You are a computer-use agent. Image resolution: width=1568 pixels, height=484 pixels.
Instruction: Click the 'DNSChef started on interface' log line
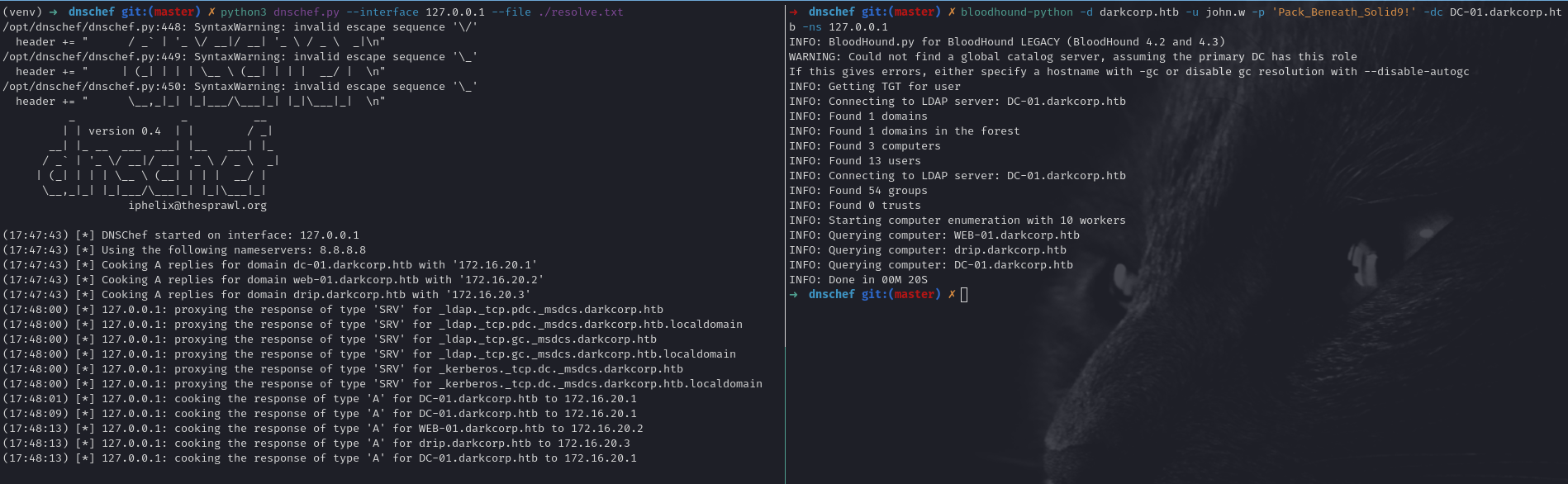181,235
